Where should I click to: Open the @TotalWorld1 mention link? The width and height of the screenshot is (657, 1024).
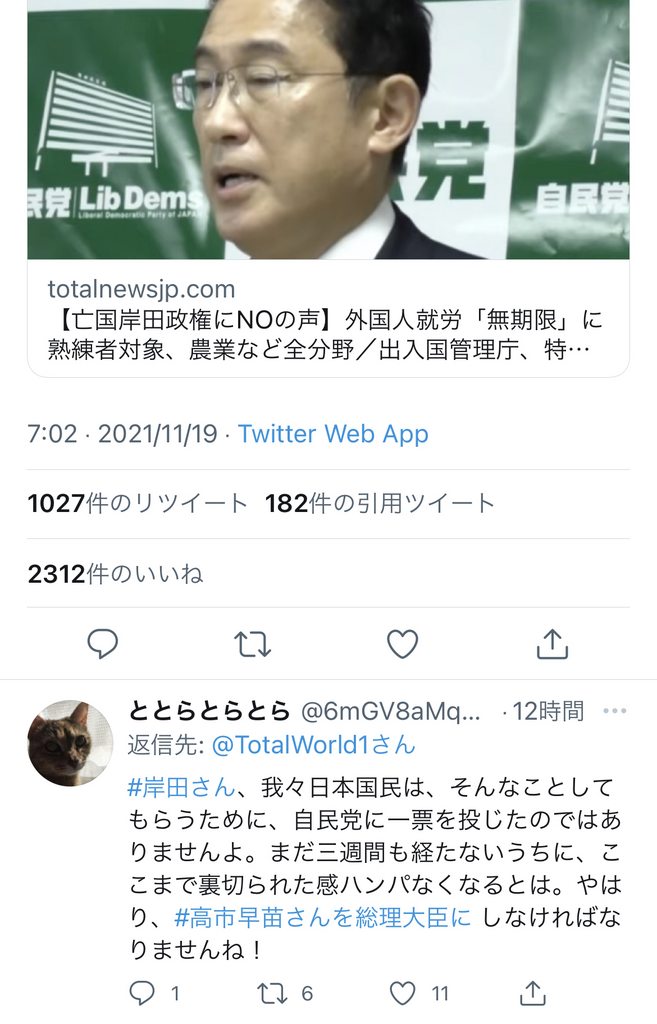coord(313,744)
